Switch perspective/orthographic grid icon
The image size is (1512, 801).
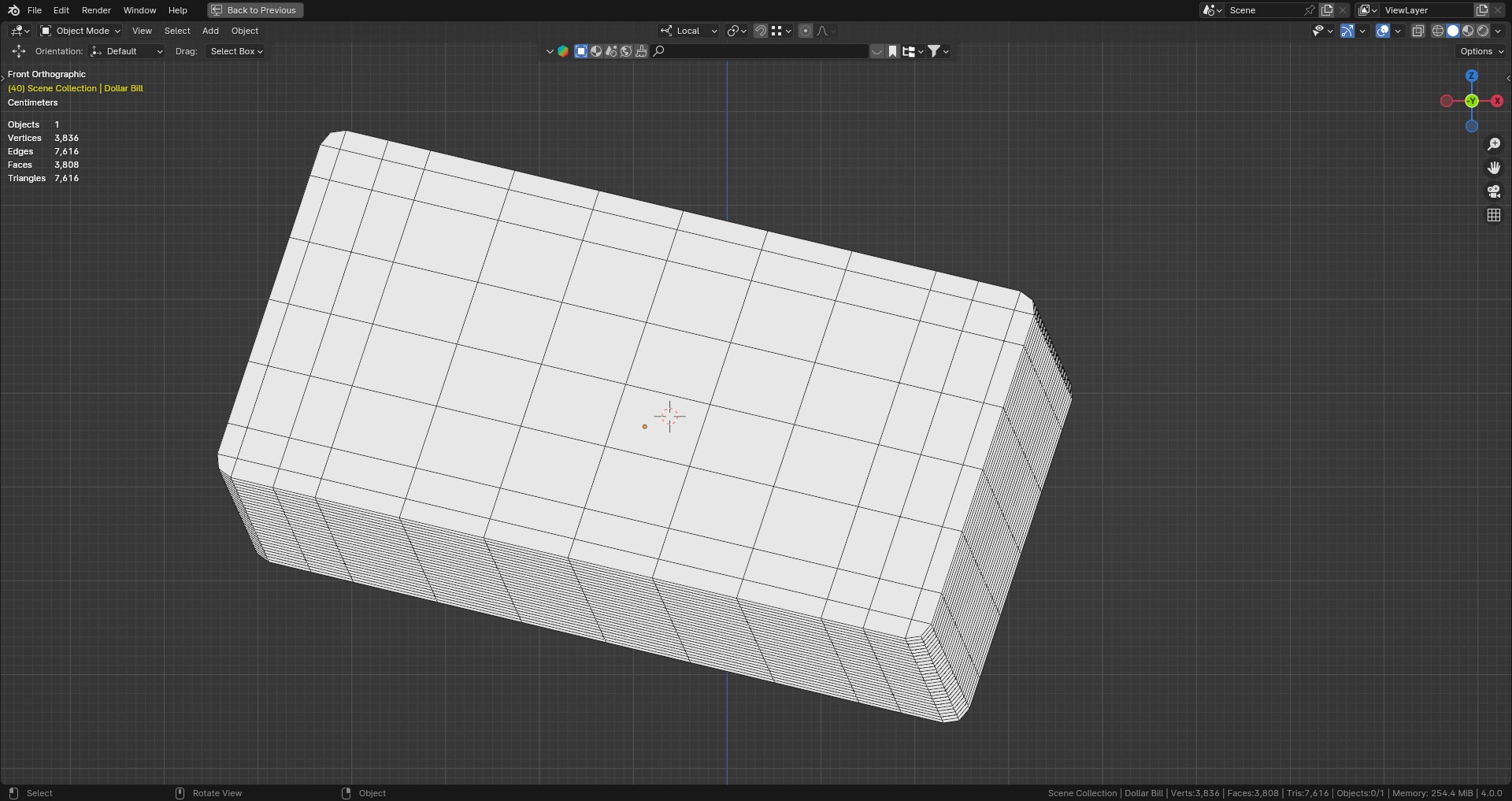tap(1494, 215)
